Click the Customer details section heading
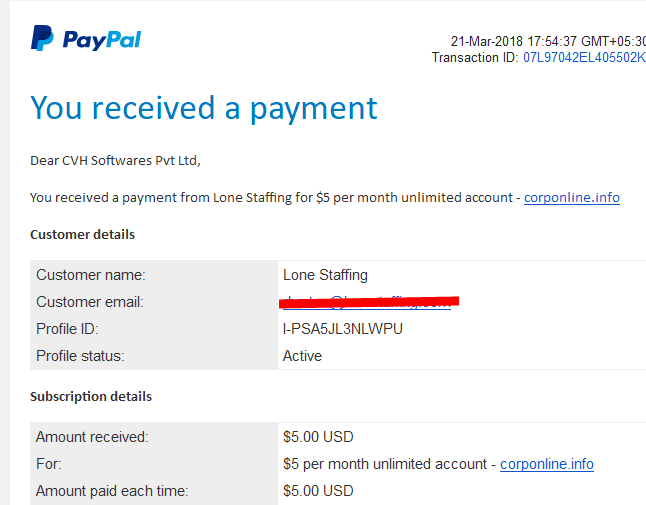This screenshot has height=505, width=646. (82, 234)
